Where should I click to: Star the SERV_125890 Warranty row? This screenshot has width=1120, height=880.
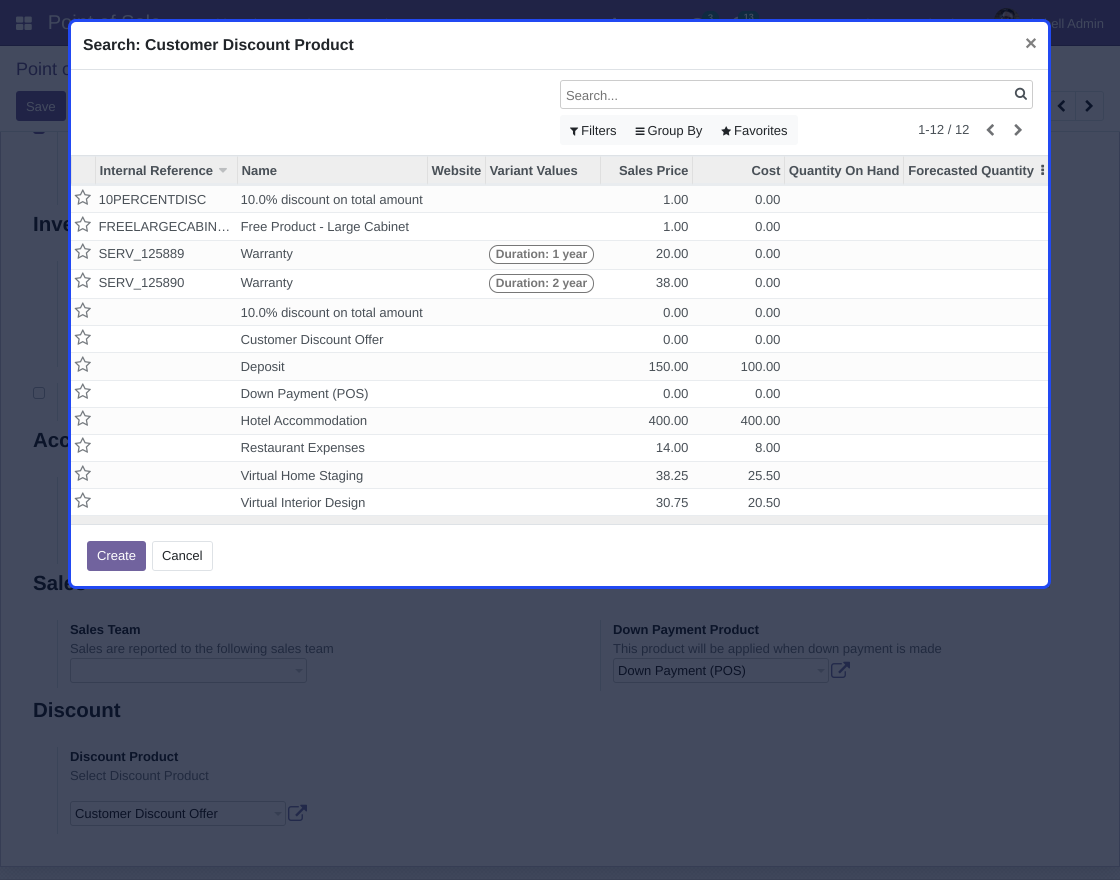click(x=83, y=281)
